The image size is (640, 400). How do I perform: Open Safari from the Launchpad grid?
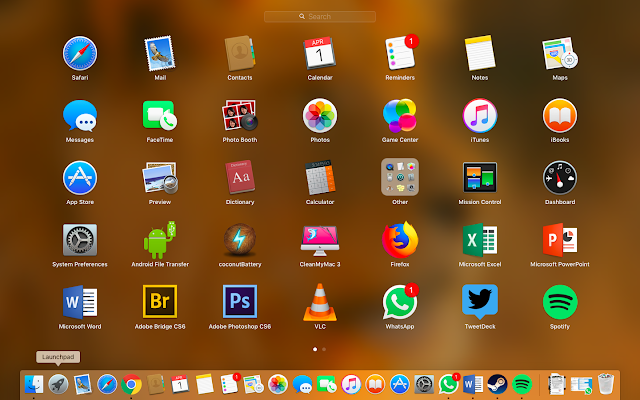80,53
